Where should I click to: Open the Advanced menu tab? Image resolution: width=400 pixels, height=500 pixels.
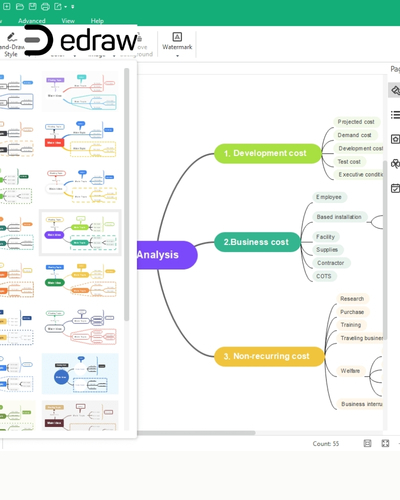click(x=32, y=21)
